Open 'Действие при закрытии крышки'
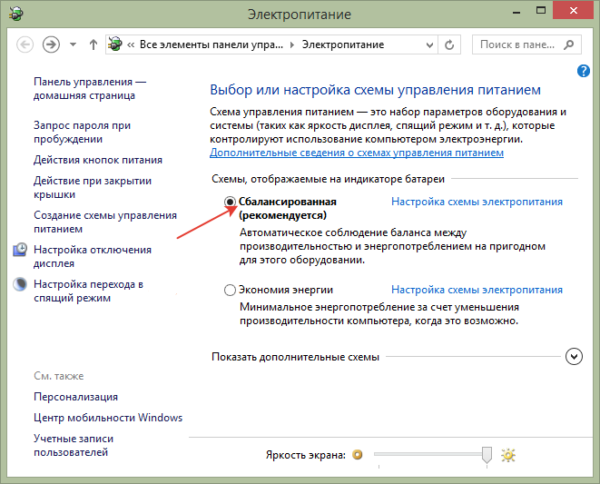This screenshot has height=484, width=600. pos(92,187)
